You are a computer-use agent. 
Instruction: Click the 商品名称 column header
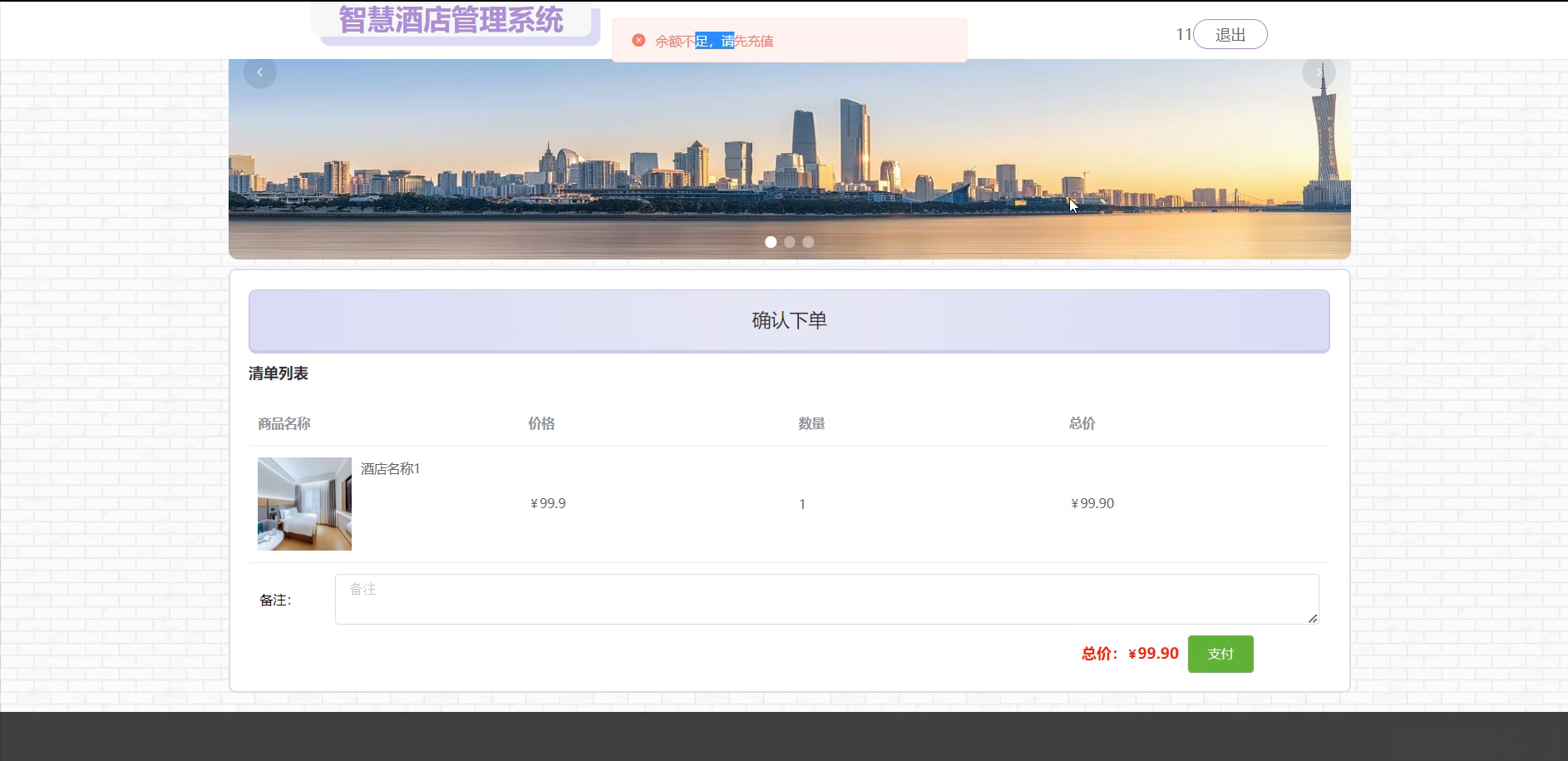284,423
